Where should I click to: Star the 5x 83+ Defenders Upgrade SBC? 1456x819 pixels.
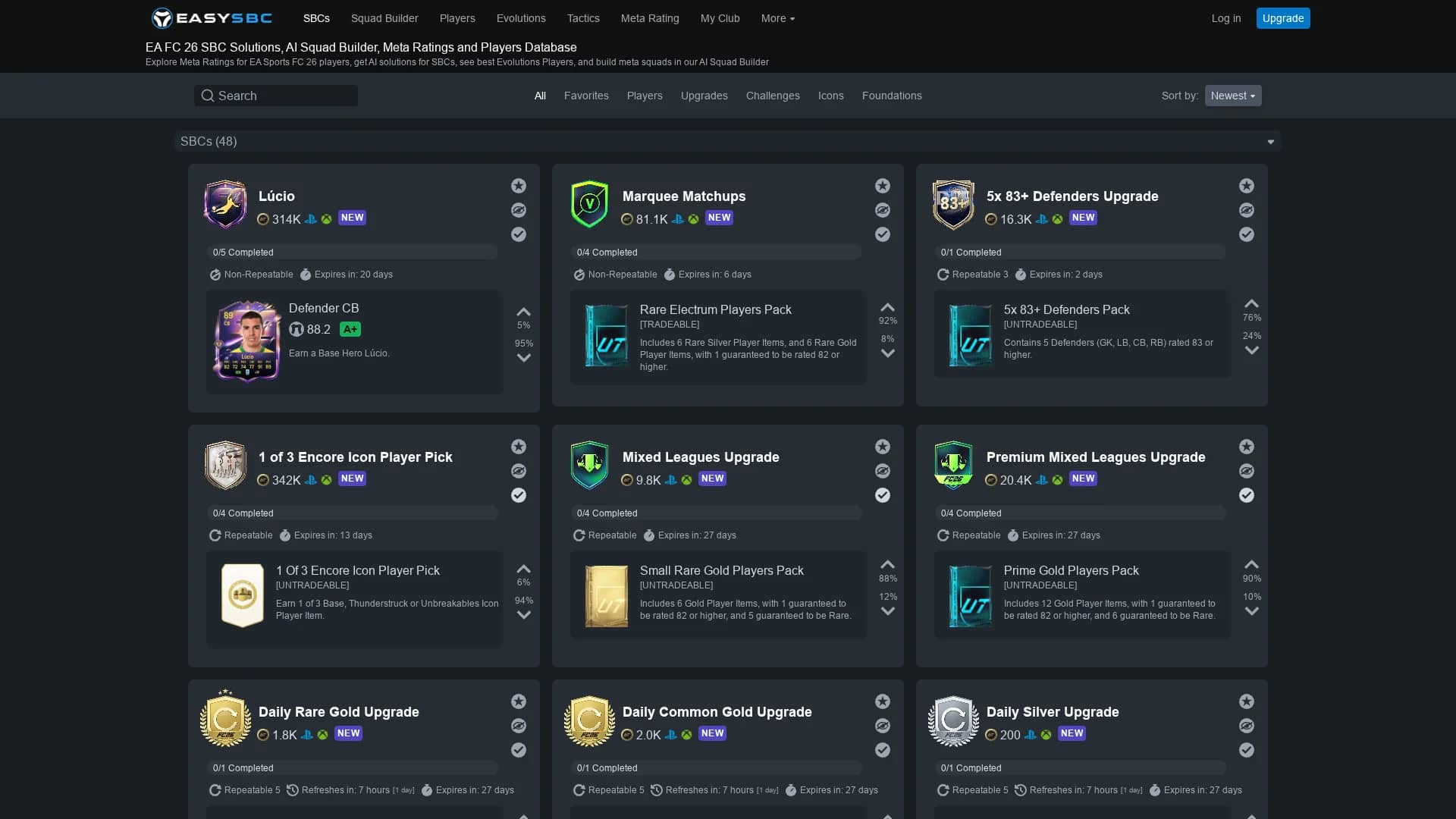pos(1247,186)
